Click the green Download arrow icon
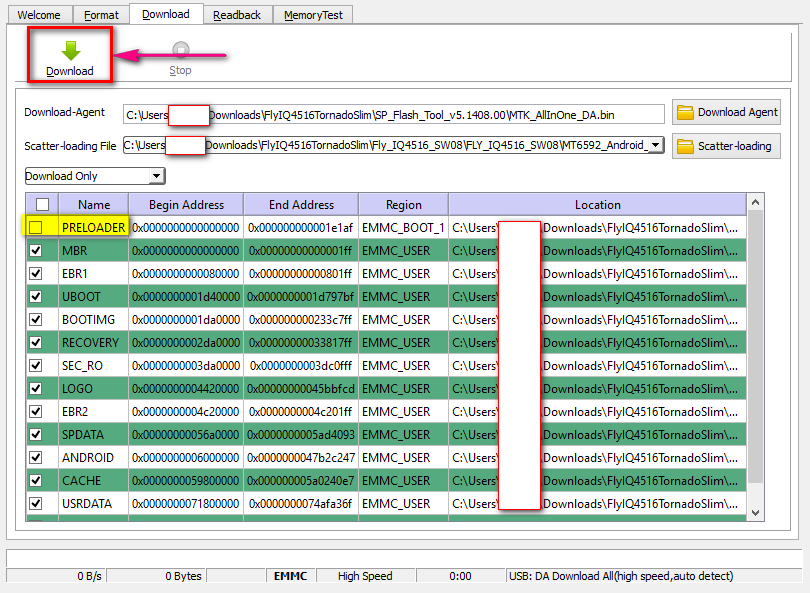810x593 pixels. pos(70,50)
